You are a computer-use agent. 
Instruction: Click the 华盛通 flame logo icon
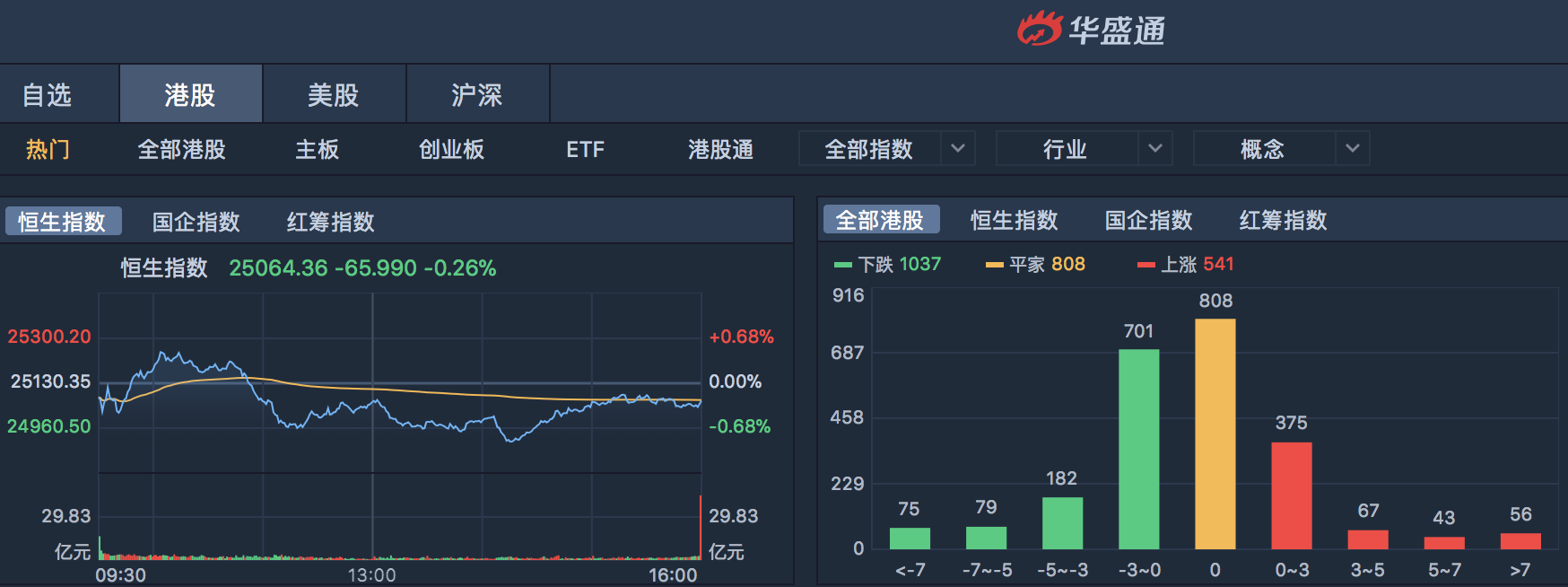1039,29
